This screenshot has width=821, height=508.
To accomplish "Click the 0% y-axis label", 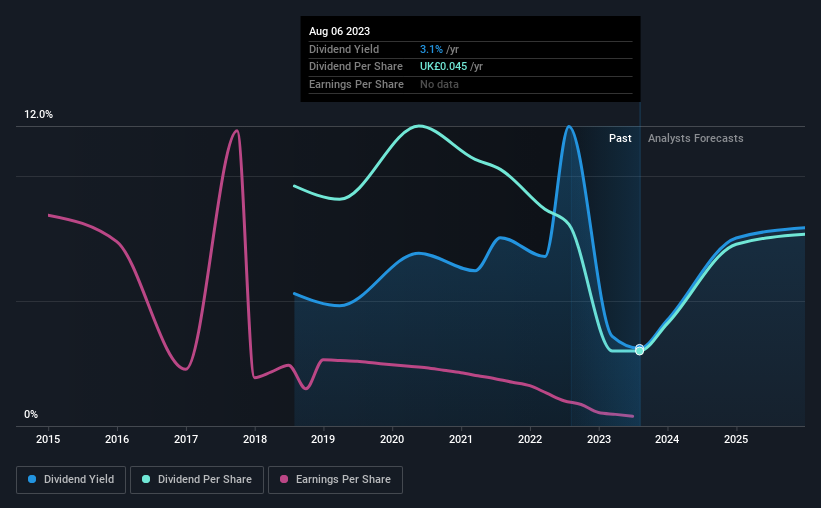I will click(31, 415).
